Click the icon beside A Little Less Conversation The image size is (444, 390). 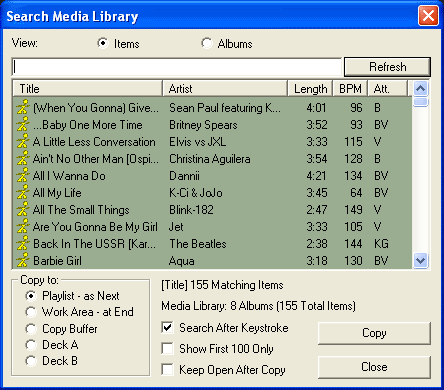coord(23,141)
